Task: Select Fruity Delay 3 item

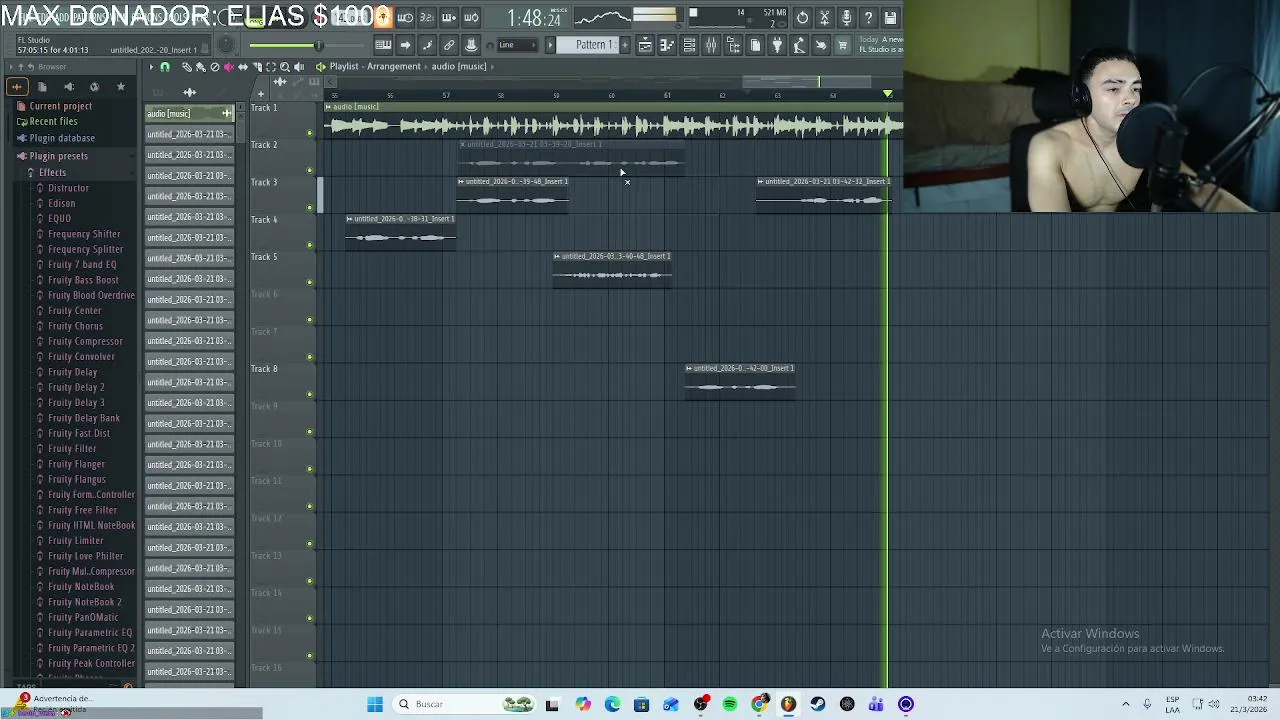Action: (76, 403)
